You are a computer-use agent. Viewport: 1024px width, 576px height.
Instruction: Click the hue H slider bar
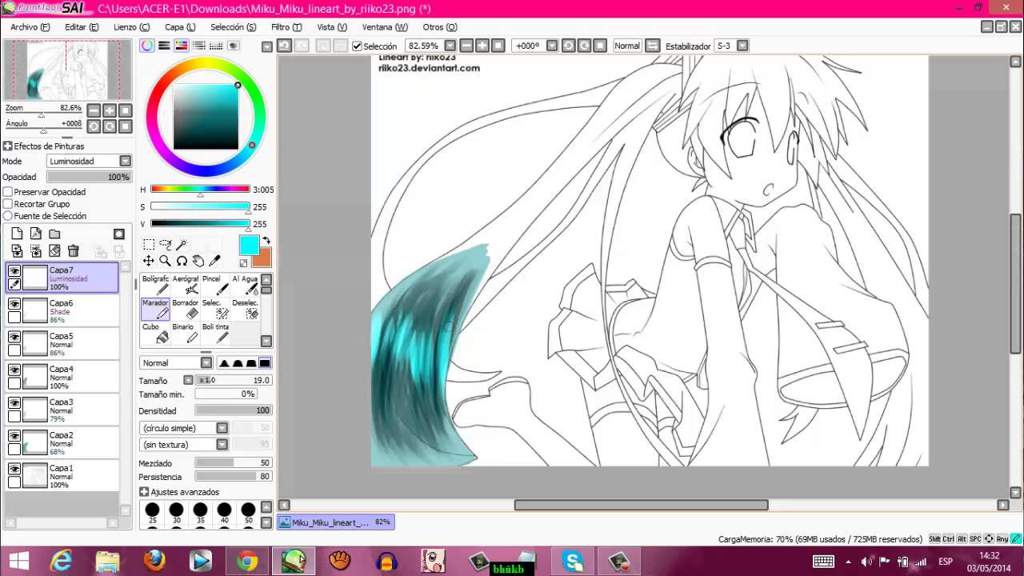coord(200,189)
